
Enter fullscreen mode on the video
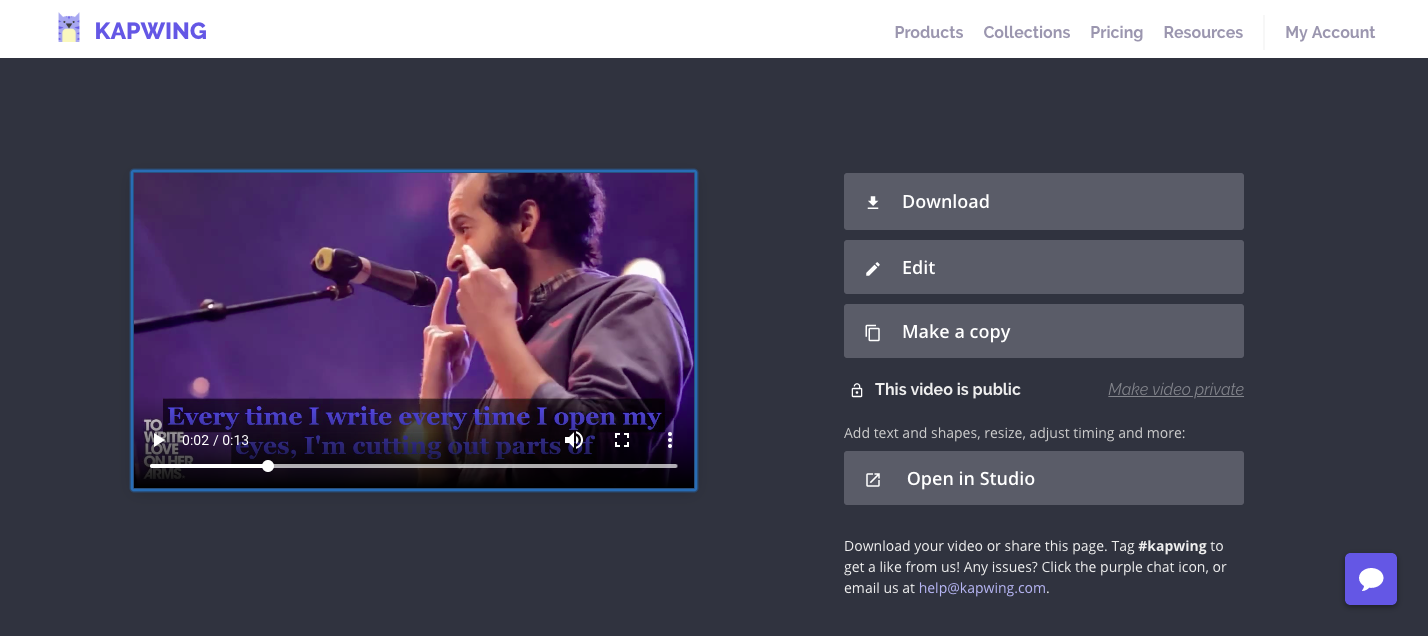[x=622, y=440]
